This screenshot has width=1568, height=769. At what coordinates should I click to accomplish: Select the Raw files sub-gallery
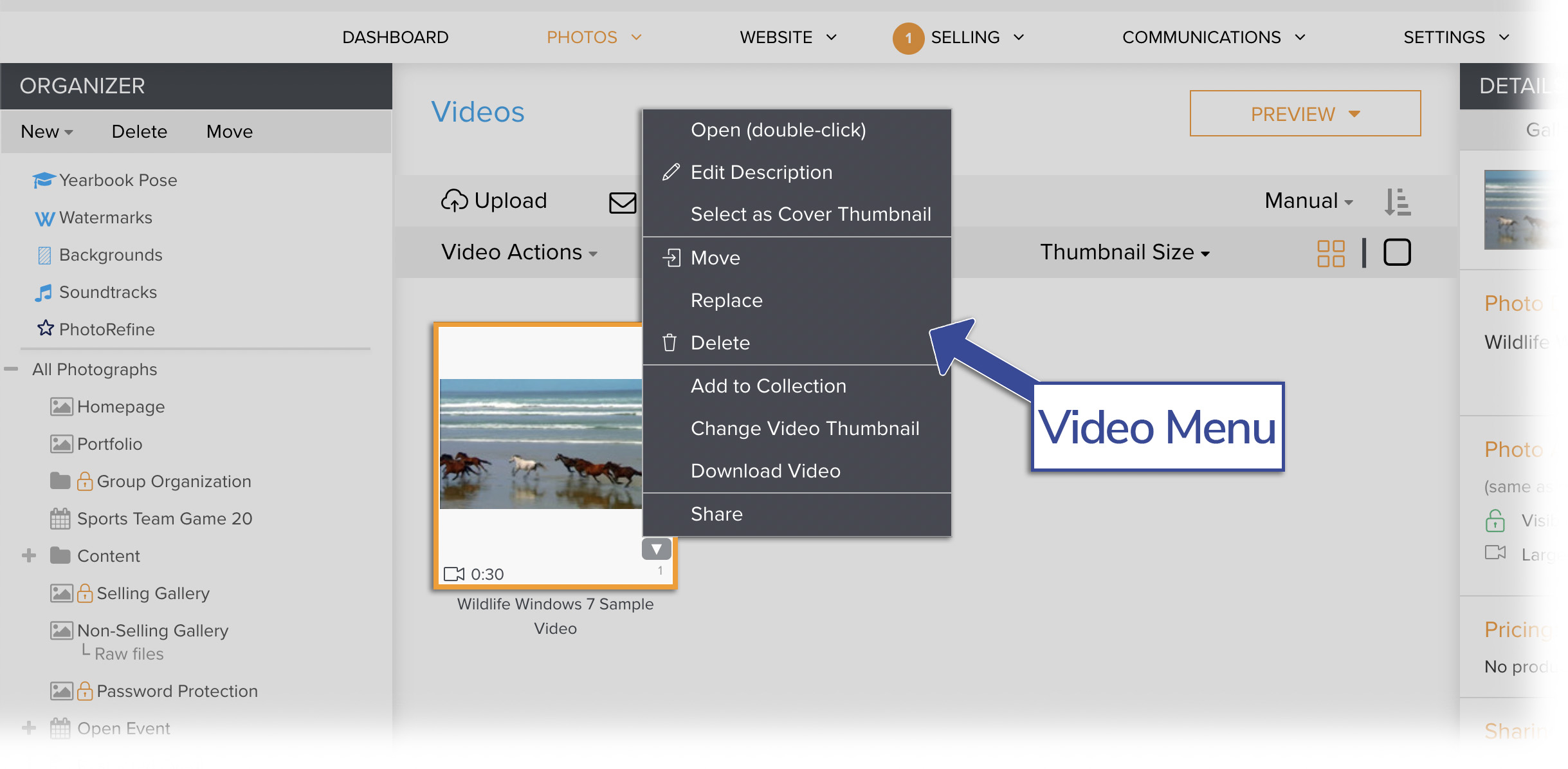pos(129,654)
